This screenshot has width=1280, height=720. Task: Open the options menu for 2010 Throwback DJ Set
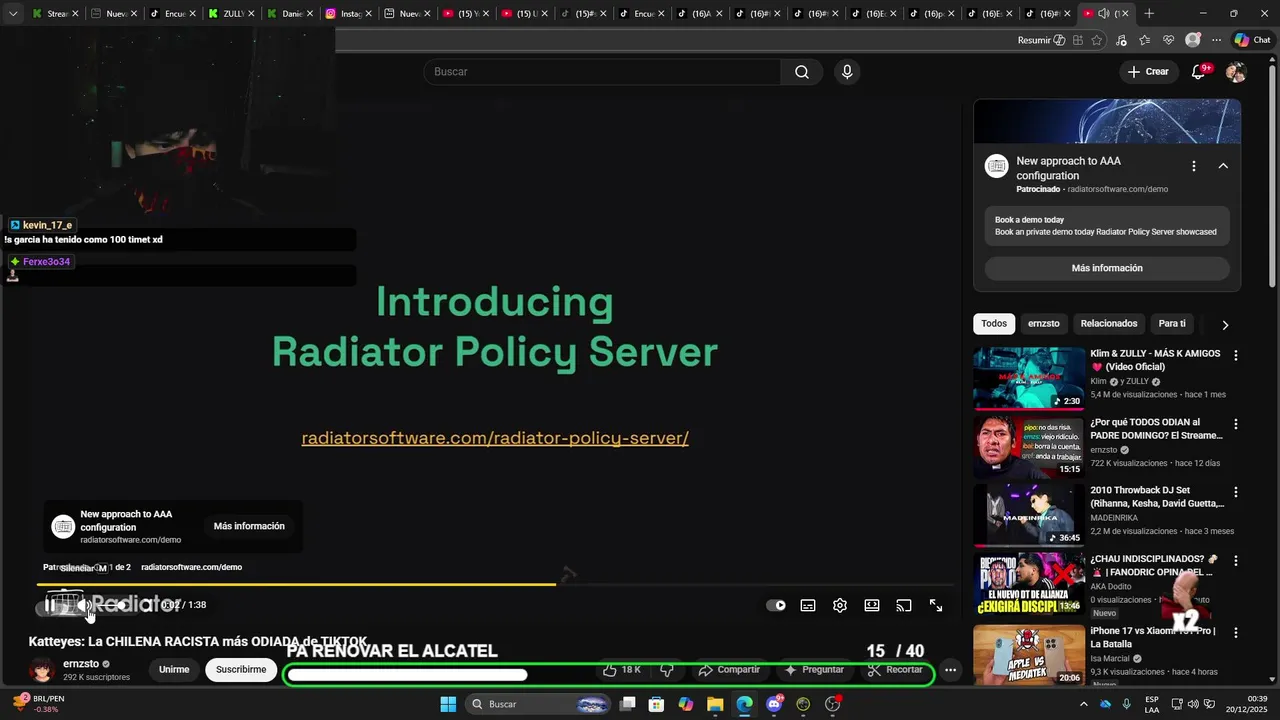1236,492
